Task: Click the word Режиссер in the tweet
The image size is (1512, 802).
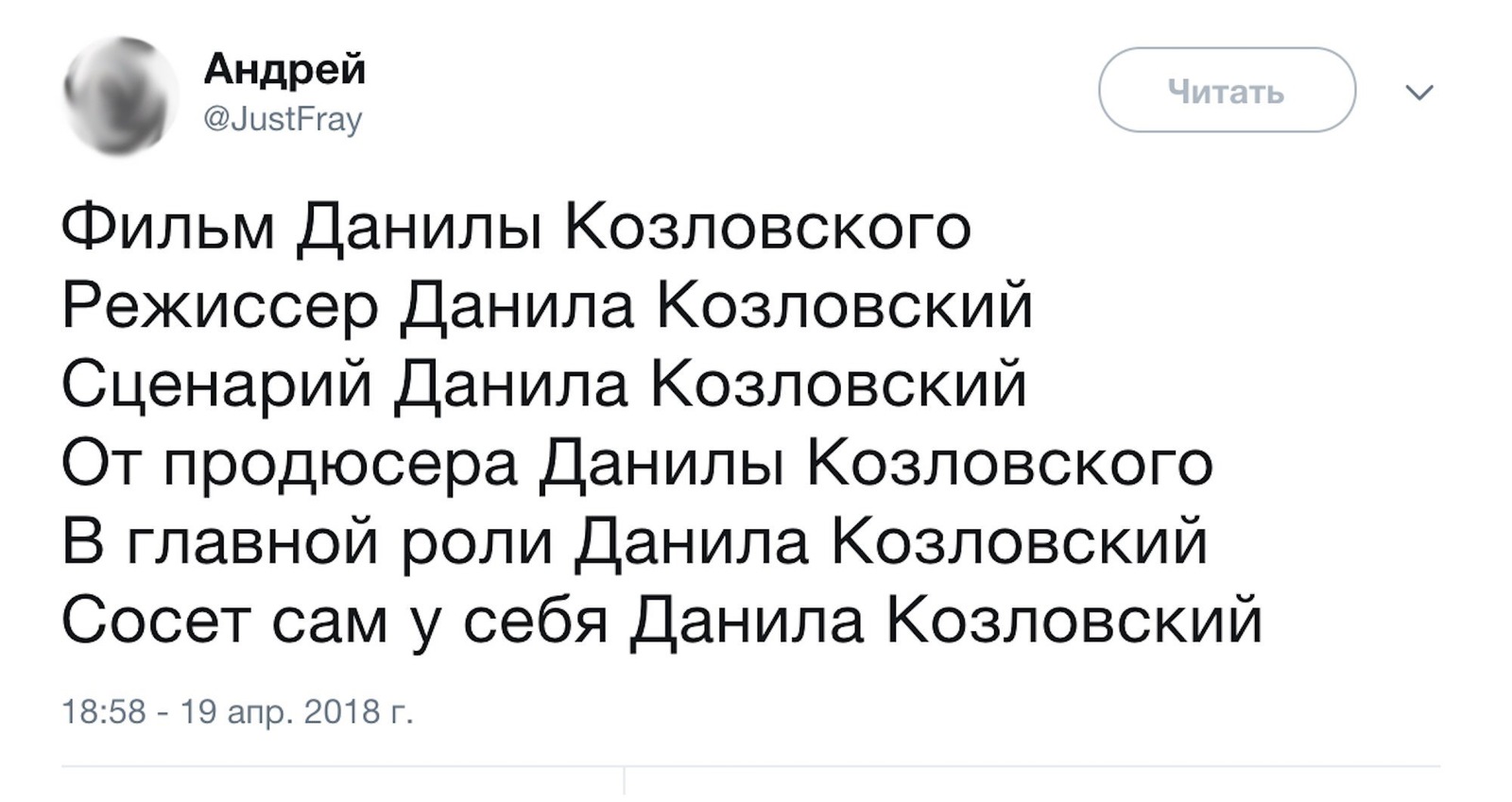Action: pyautogui.click(x=221, y=308)
